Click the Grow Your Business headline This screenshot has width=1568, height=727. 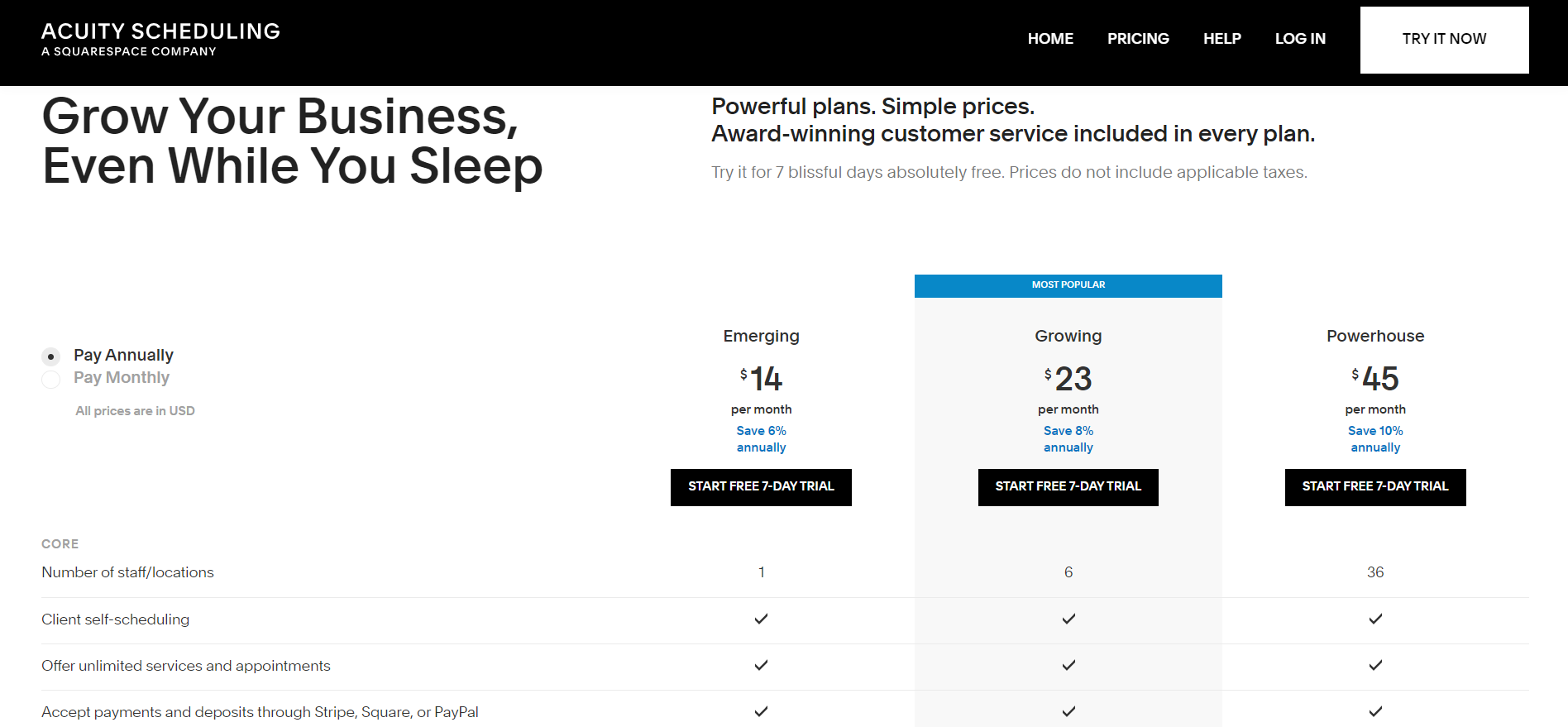(x=292, y=141)
